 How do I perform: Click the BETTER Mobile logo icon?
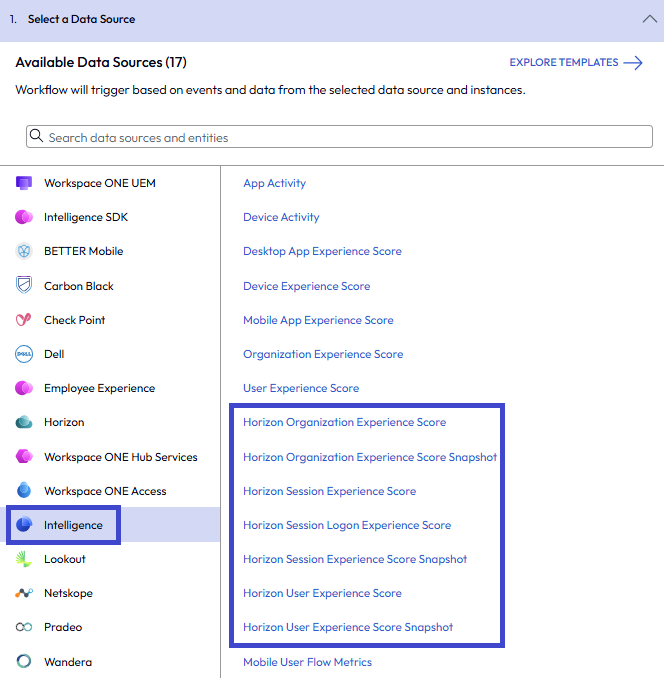point(24,251)
